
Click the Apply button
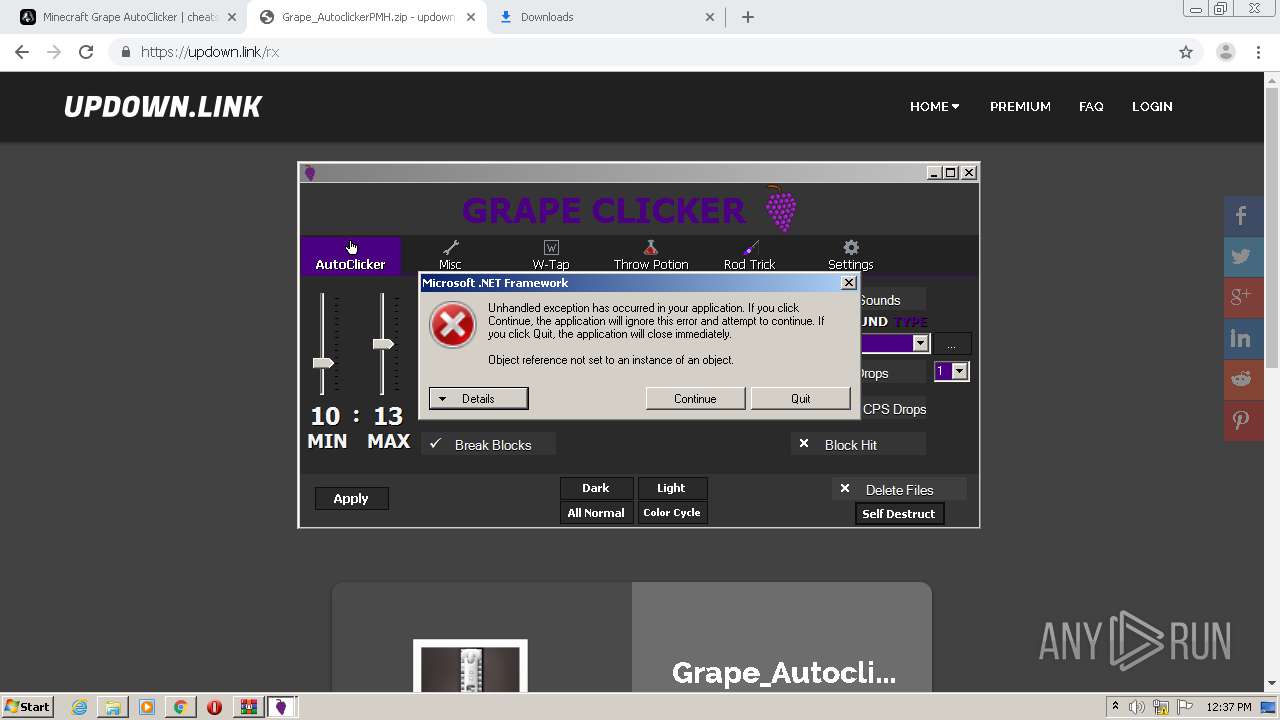point(351,498)
